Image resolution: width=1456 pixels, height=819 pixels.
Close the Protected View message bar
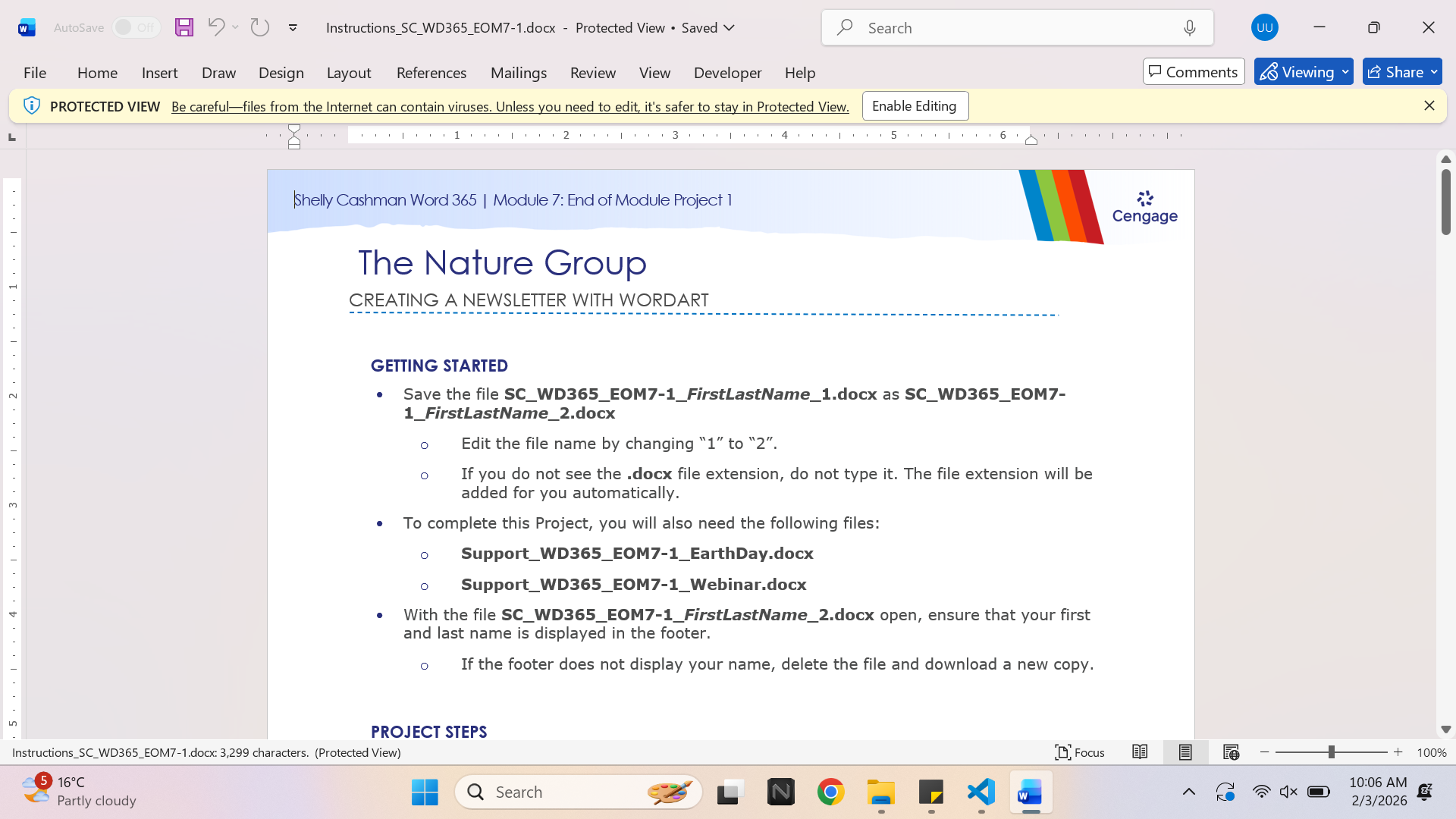[1429, 105]
